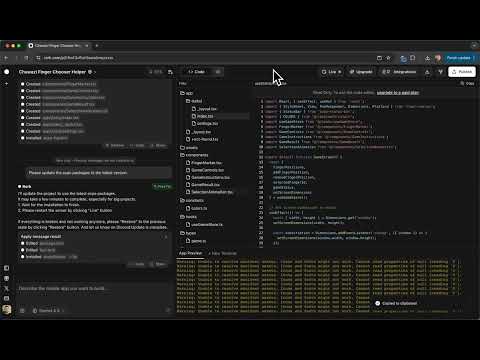Click the More button under first message

[158, 146]
